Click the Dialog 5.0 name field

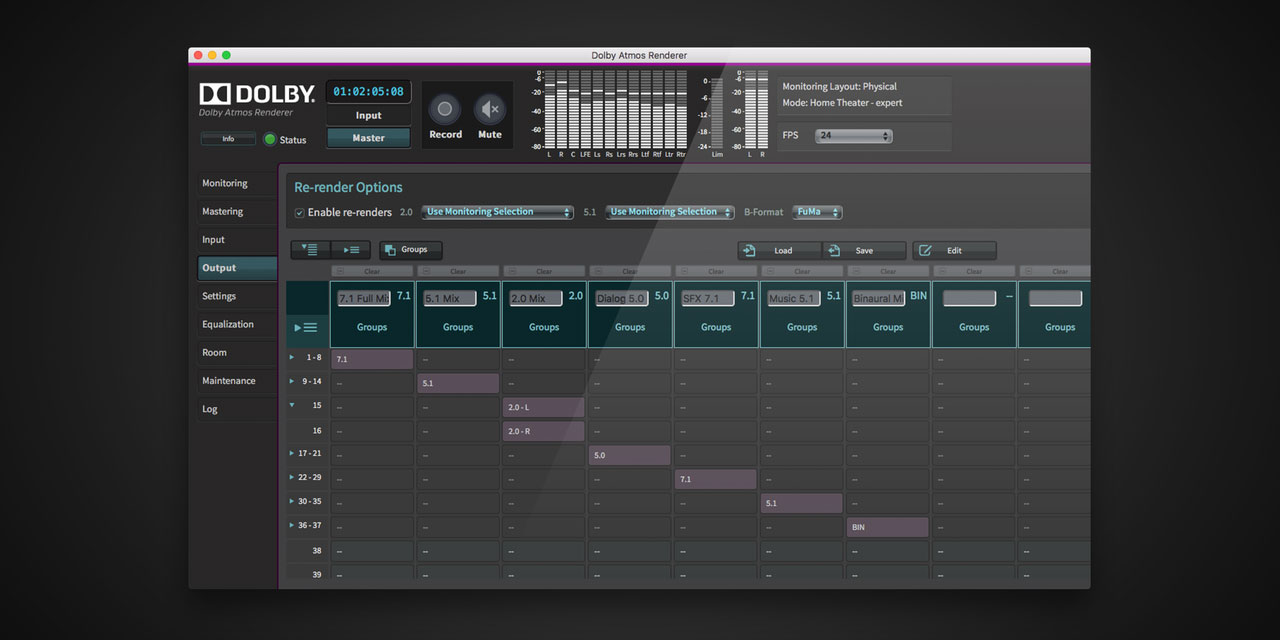pos(621,298)
